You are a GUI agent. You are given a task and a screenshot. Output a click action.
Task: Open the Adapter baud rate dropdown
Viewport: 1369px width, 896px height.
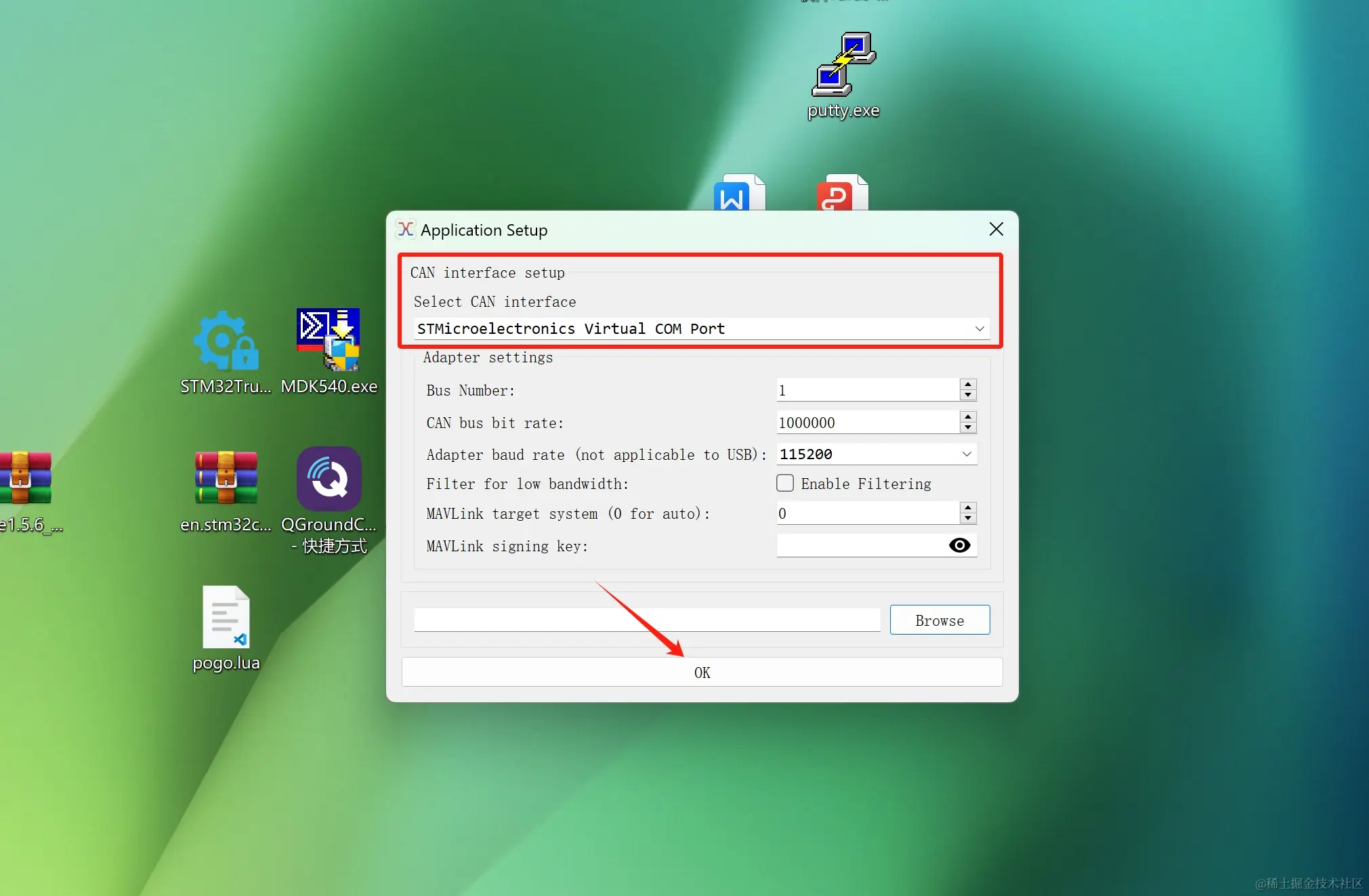click(x=967, y=454)
